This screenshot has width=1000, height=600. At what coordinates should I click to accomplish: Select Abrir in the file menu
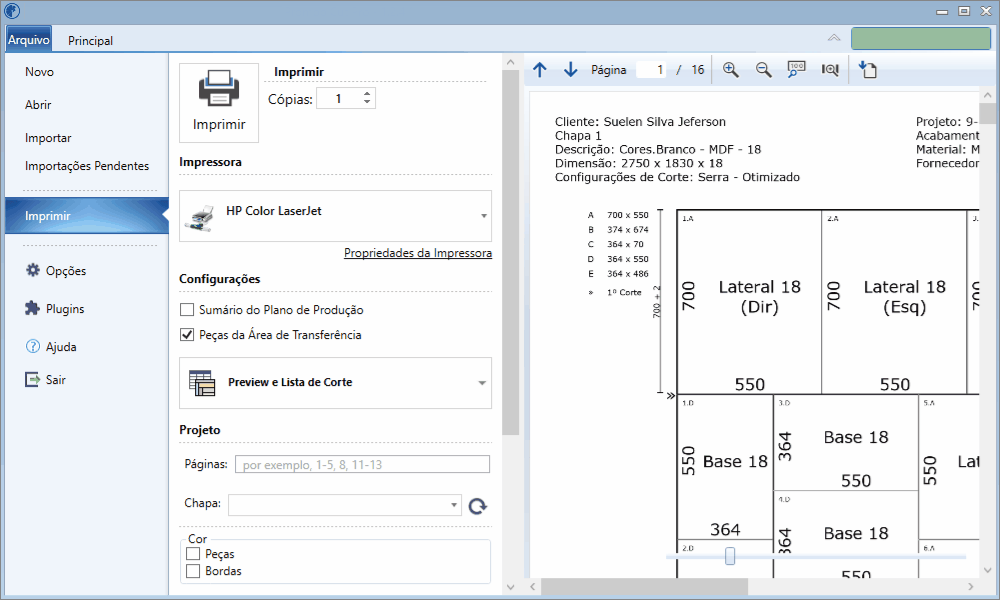(x=38, y=105)
